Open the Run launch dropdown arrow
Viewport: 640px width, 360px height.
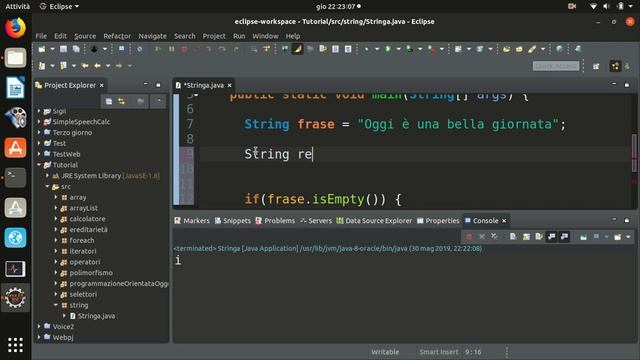398,49
